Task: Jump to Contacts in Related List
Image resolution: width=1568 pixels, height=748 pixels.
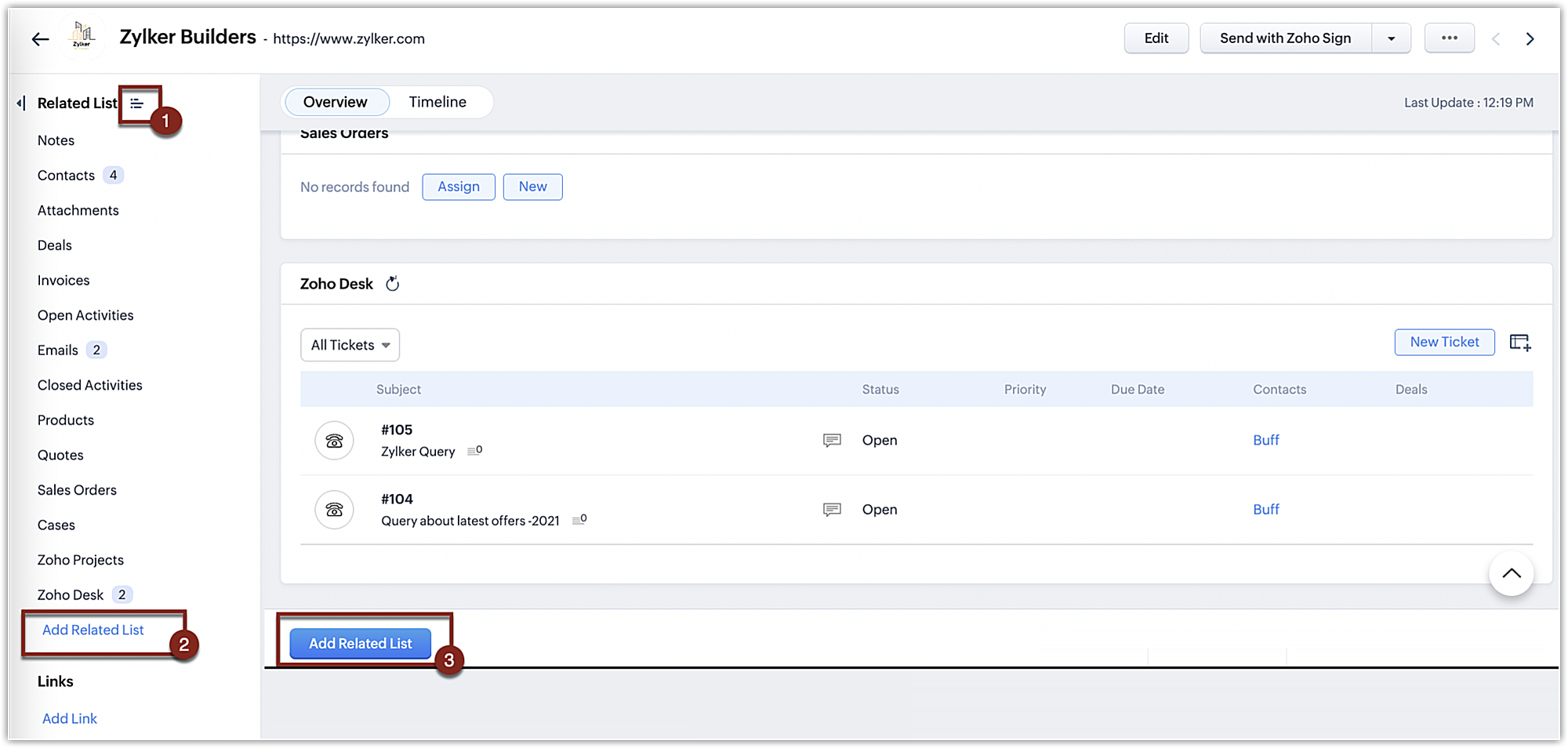Action: point(66,176)
